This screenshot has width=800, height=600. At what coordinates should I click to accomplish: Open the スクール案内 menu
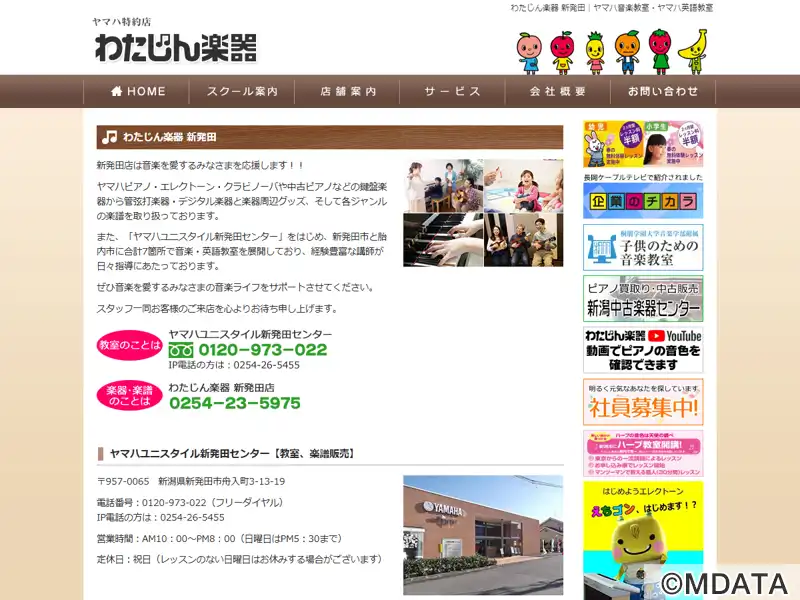click(x=242, y=91)
